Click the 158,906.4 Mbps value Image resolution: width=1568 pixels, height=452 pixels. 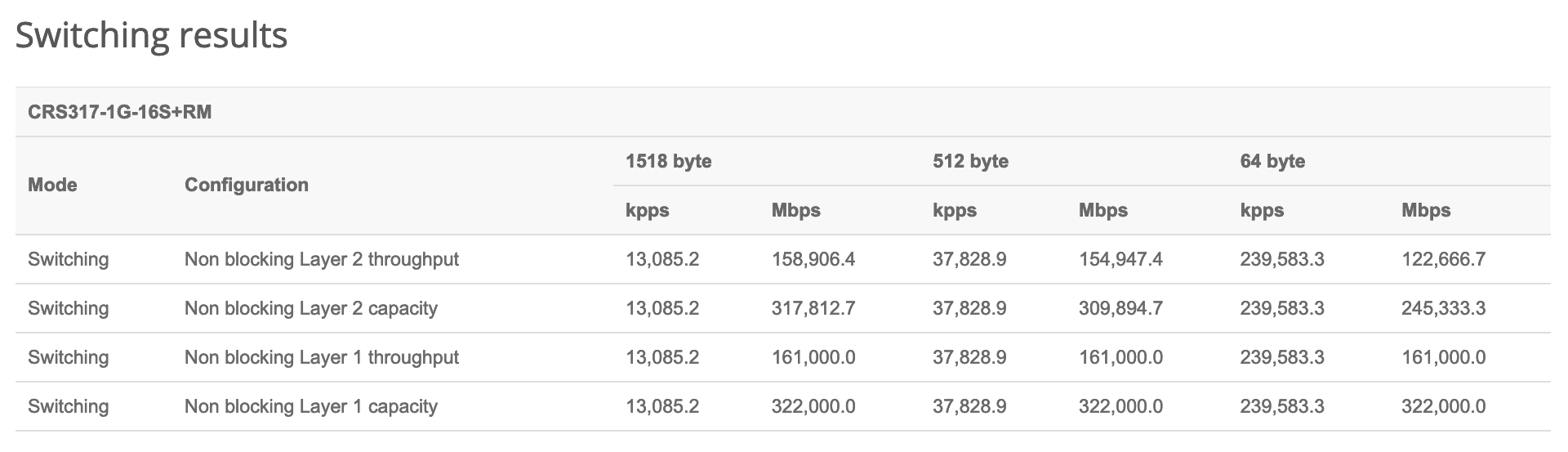coord(813,260)
